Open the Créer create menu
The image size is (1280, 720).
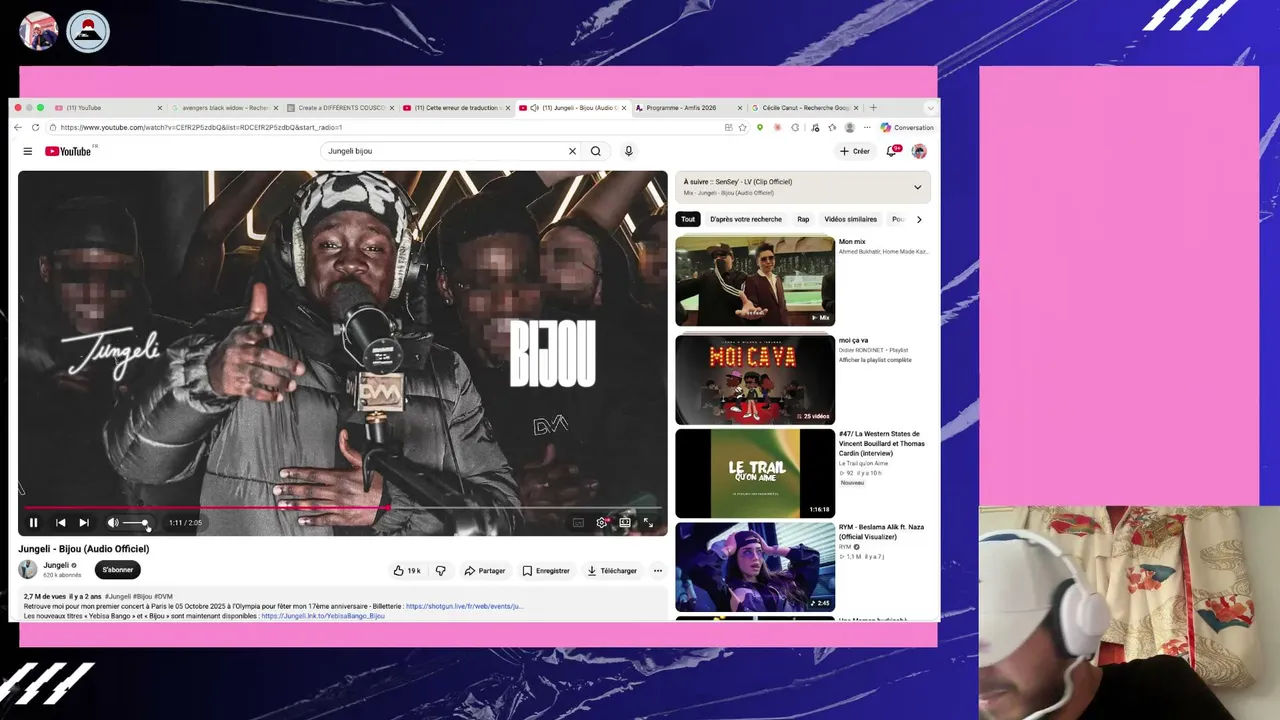[855, 151]
